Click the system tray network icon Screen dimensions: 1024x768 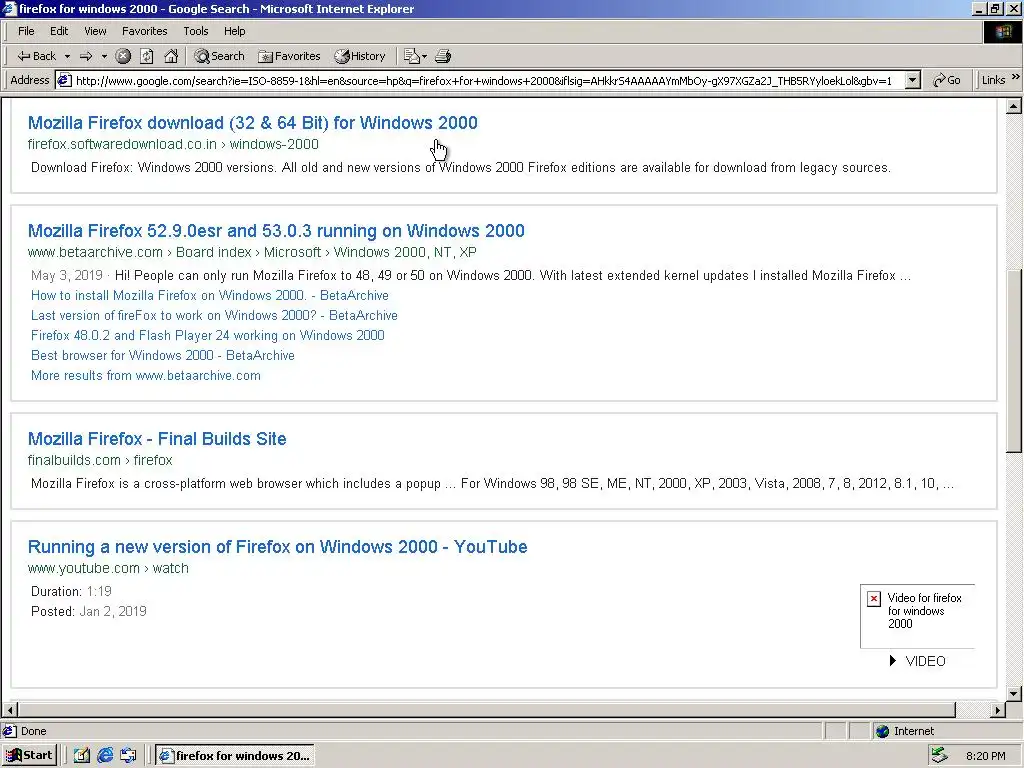click(x=939, y=756)
